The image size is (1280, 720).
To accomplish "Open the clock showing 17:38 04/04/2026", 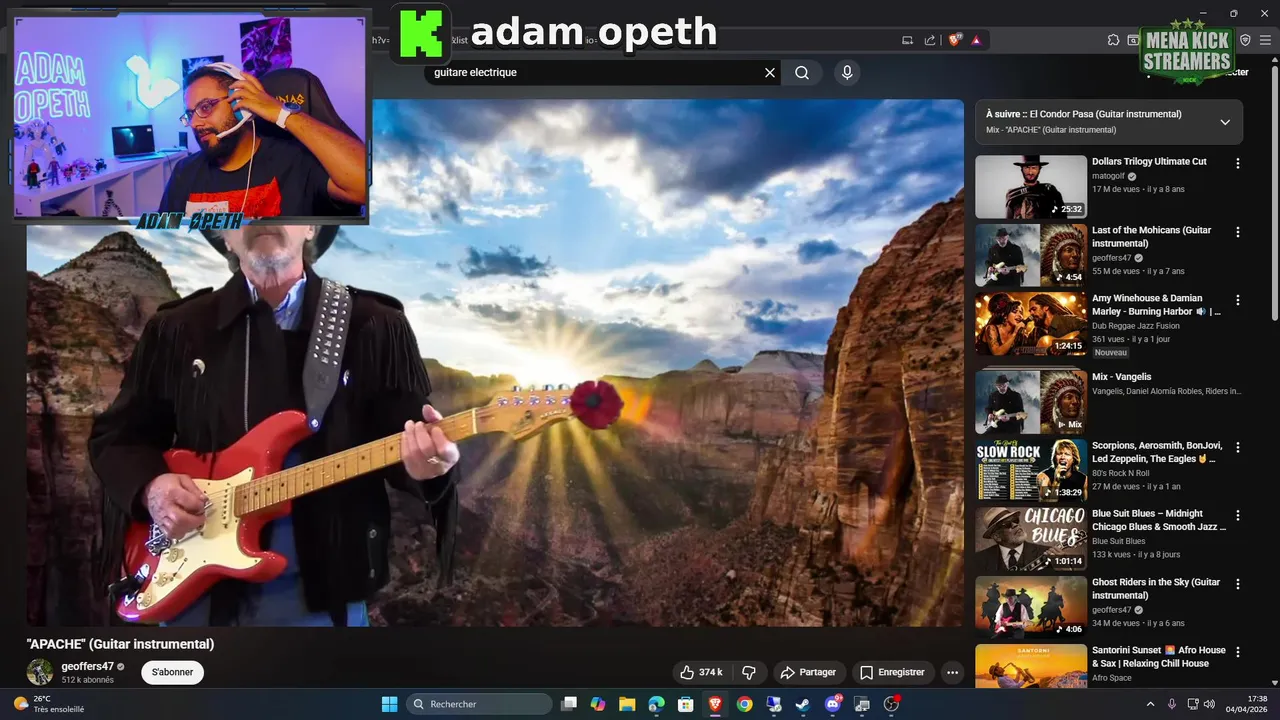I will click(1249, 704).
